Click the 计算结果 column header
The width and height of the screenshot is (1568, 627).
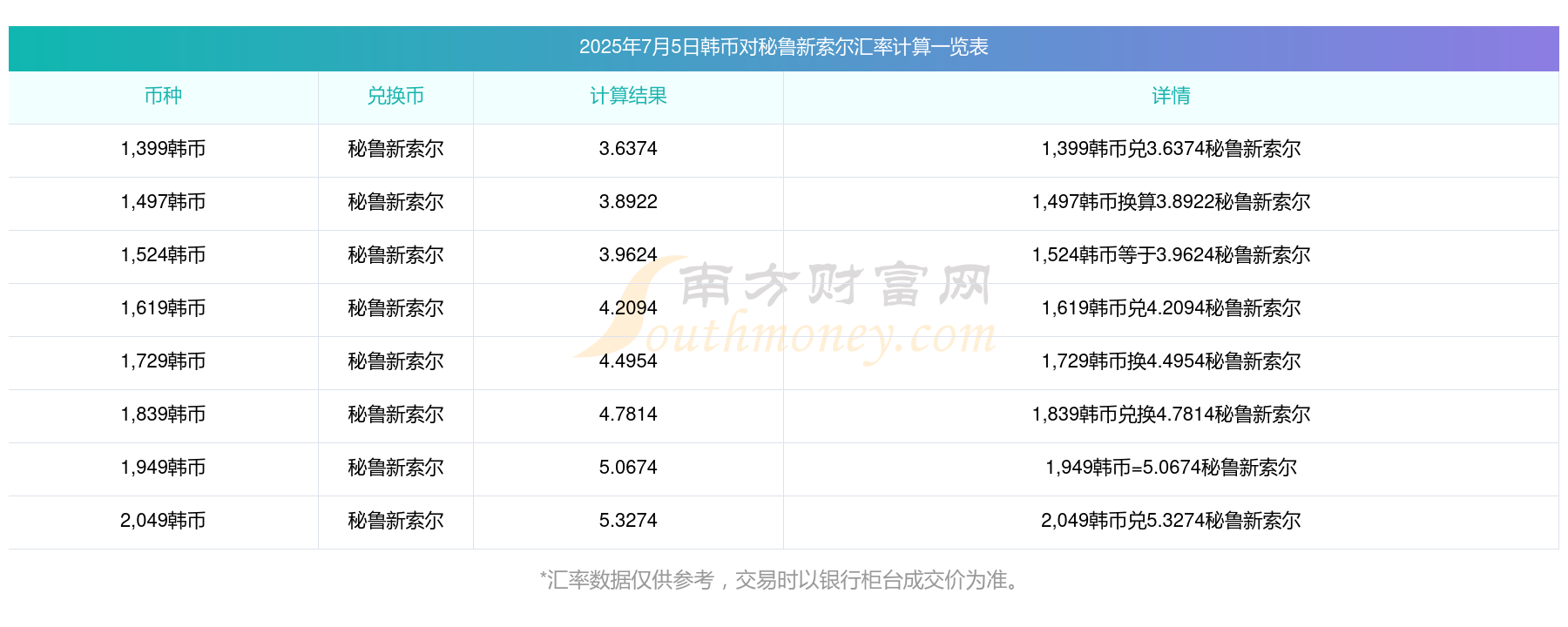pos(628,96)
